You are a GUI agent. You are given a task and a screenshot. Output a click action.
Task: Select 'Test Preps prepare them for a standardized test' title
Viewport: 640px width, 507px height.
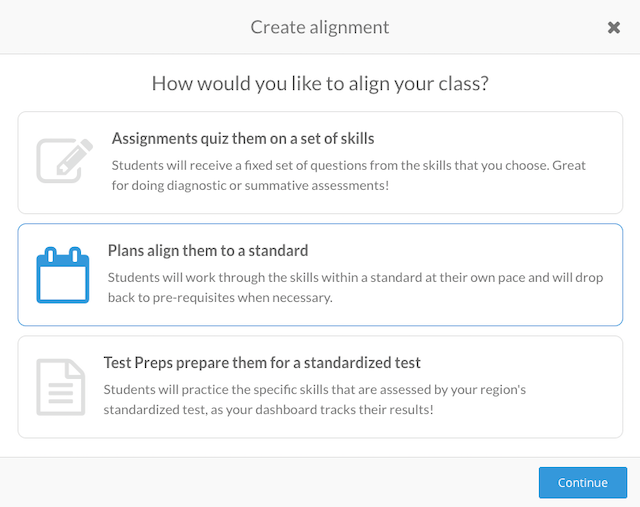[x=262, y=362]
